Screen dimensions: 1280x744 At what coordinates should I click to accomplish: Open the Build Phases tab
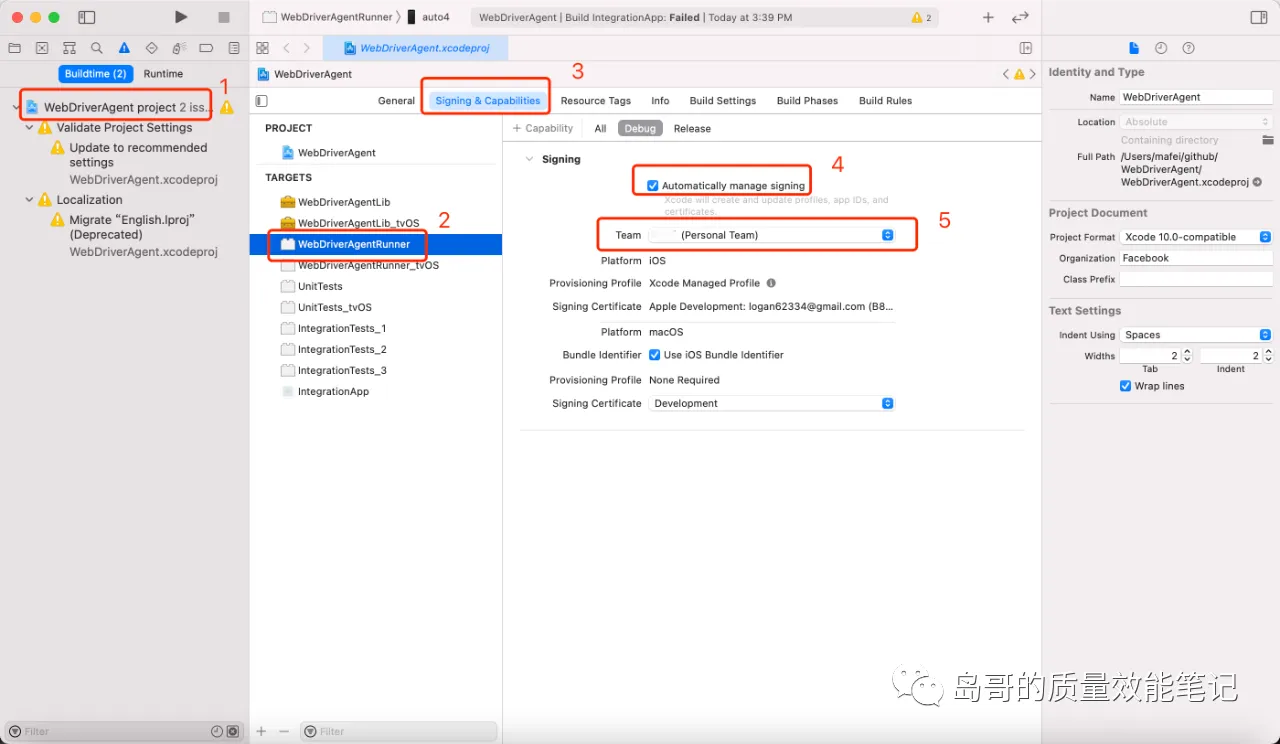(807, 101)
